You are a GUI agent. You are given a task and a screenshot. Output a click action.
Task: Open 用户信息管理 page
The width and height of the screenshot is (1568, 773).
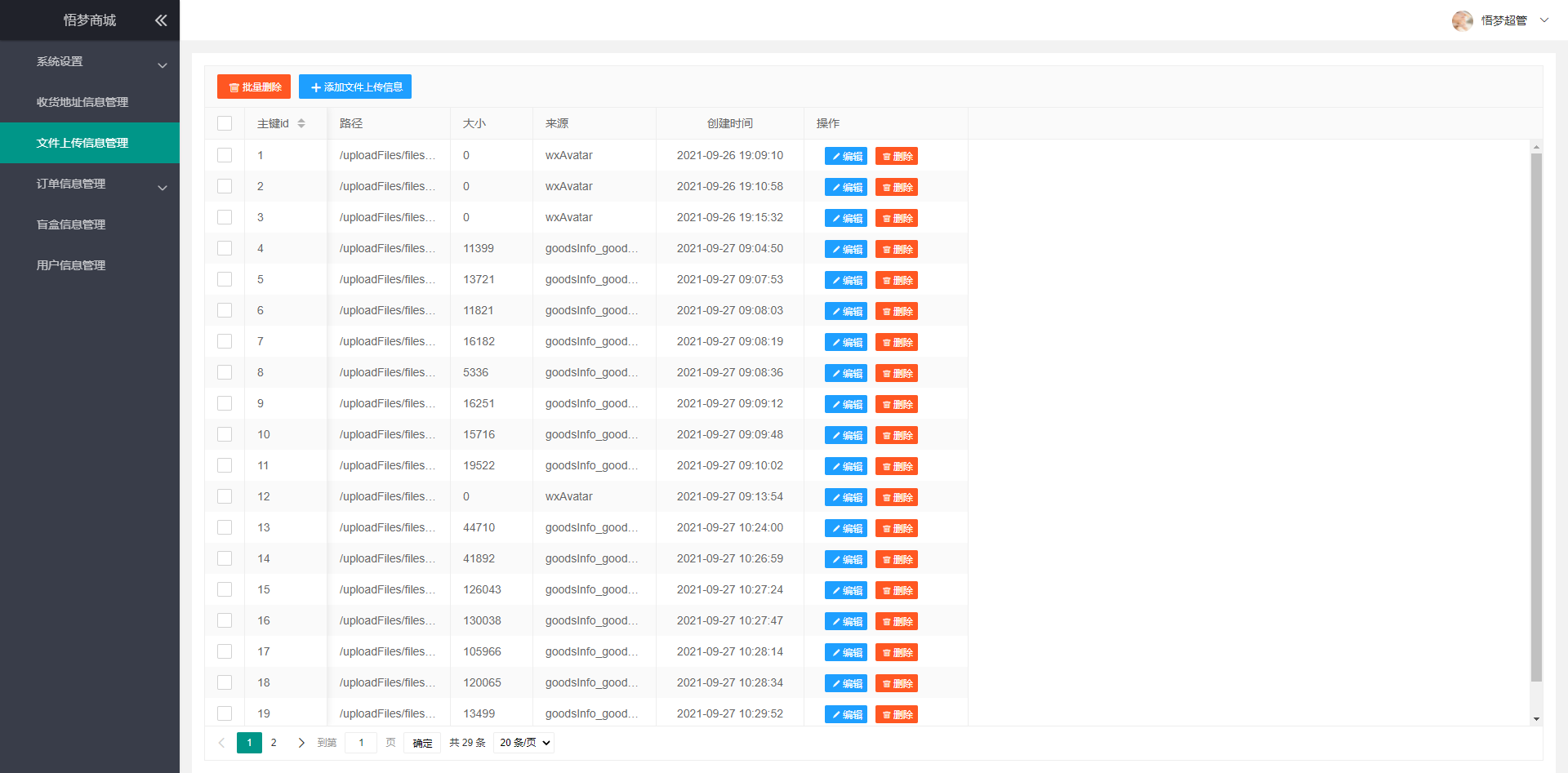pos(90,265)
